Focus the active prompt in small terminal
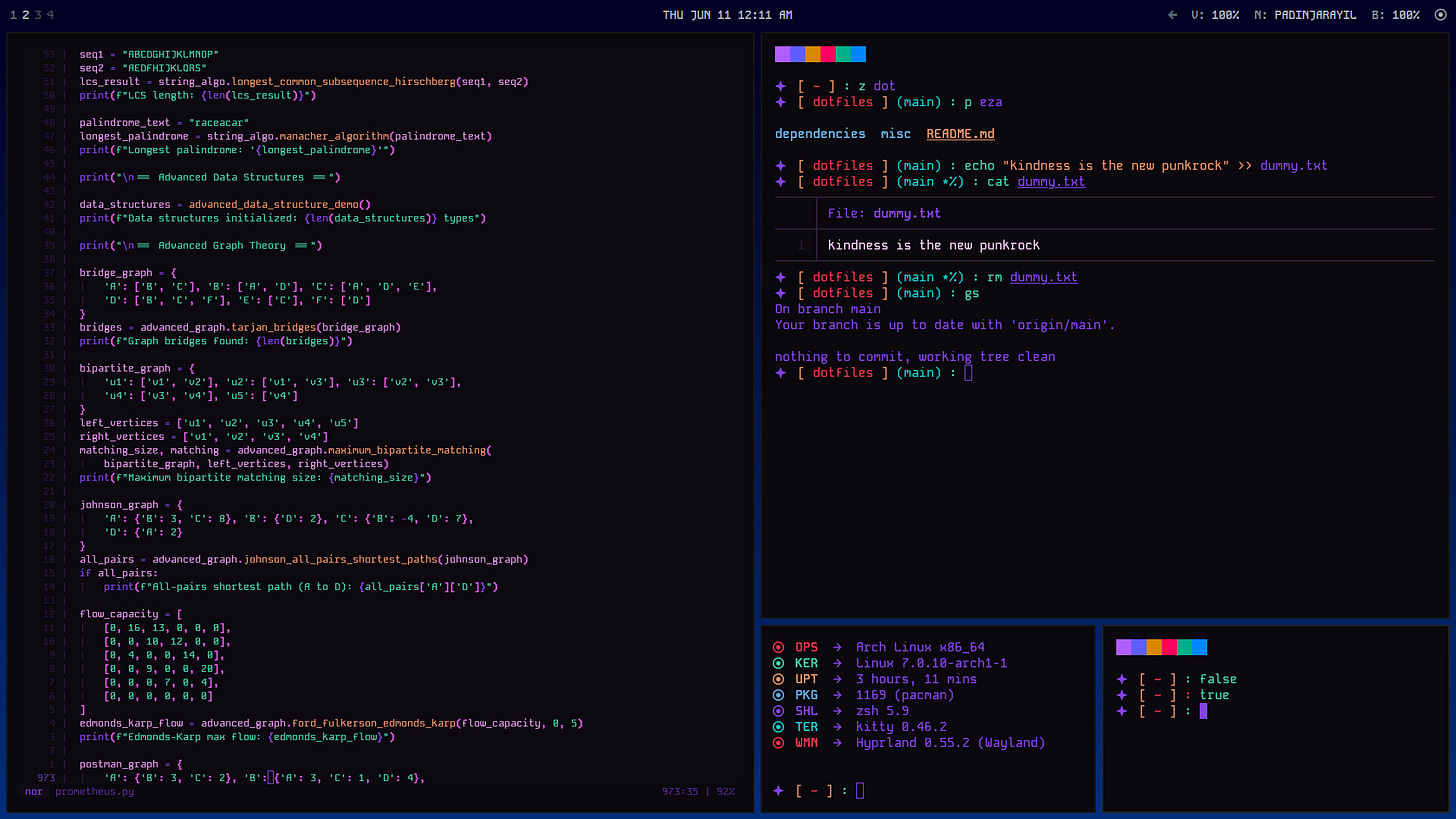Viewport: 1456px width, 819px height. click(1203, 711)
